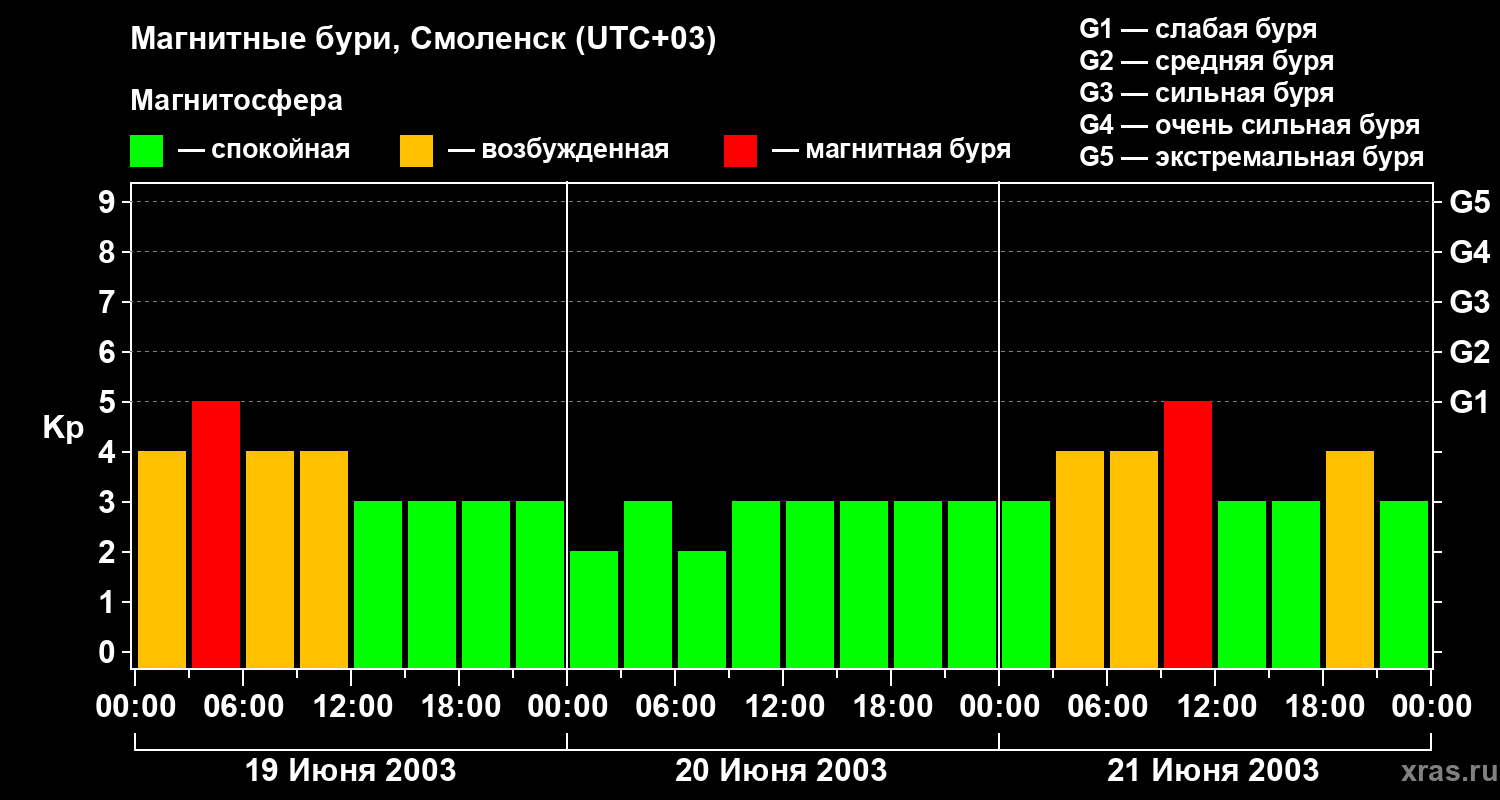
Task: Click the 'G3 — сильная буря' description line
Action: 1206,93
